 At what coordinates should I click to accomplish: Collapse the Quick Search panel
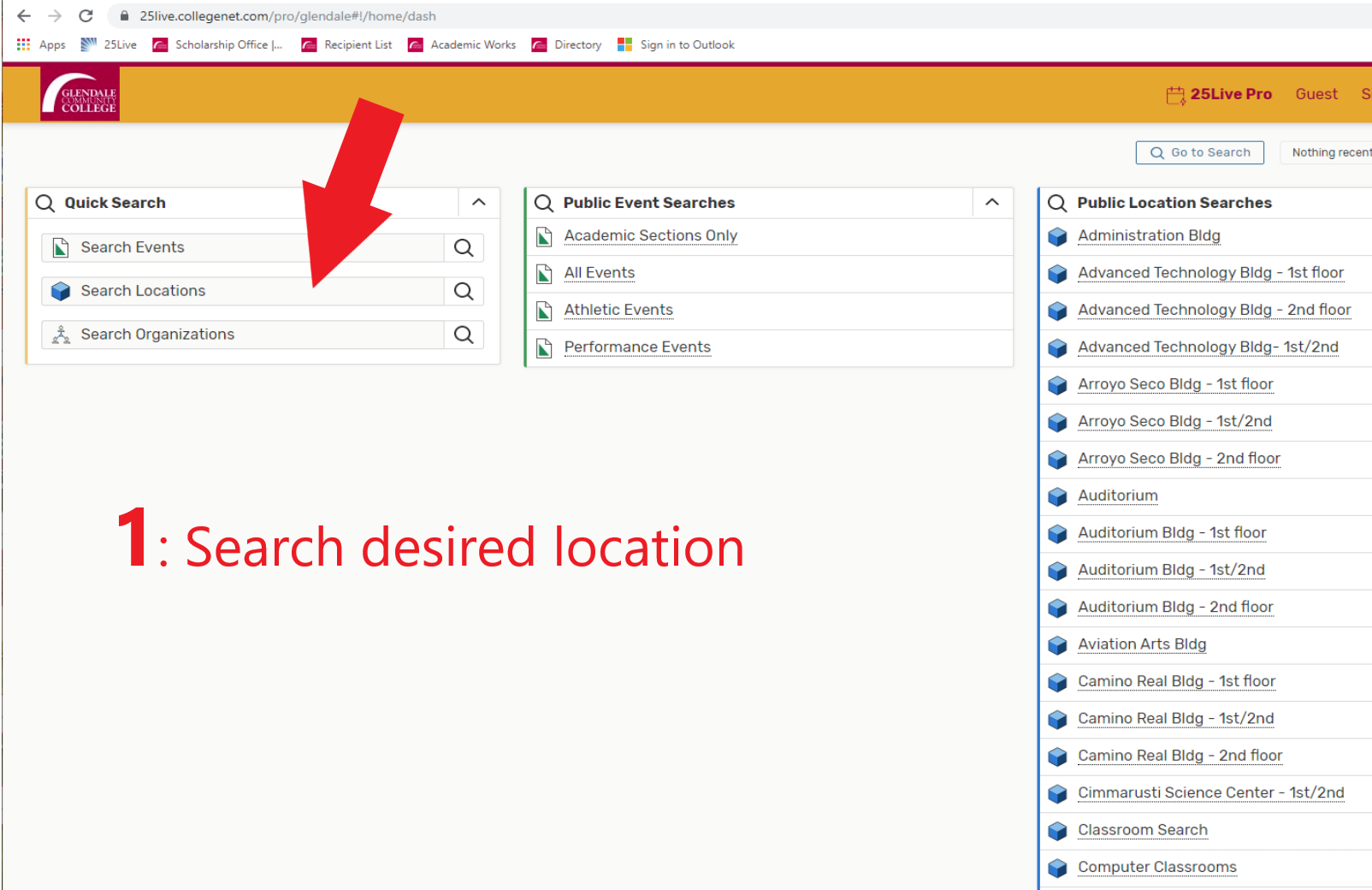coord(479,203)
